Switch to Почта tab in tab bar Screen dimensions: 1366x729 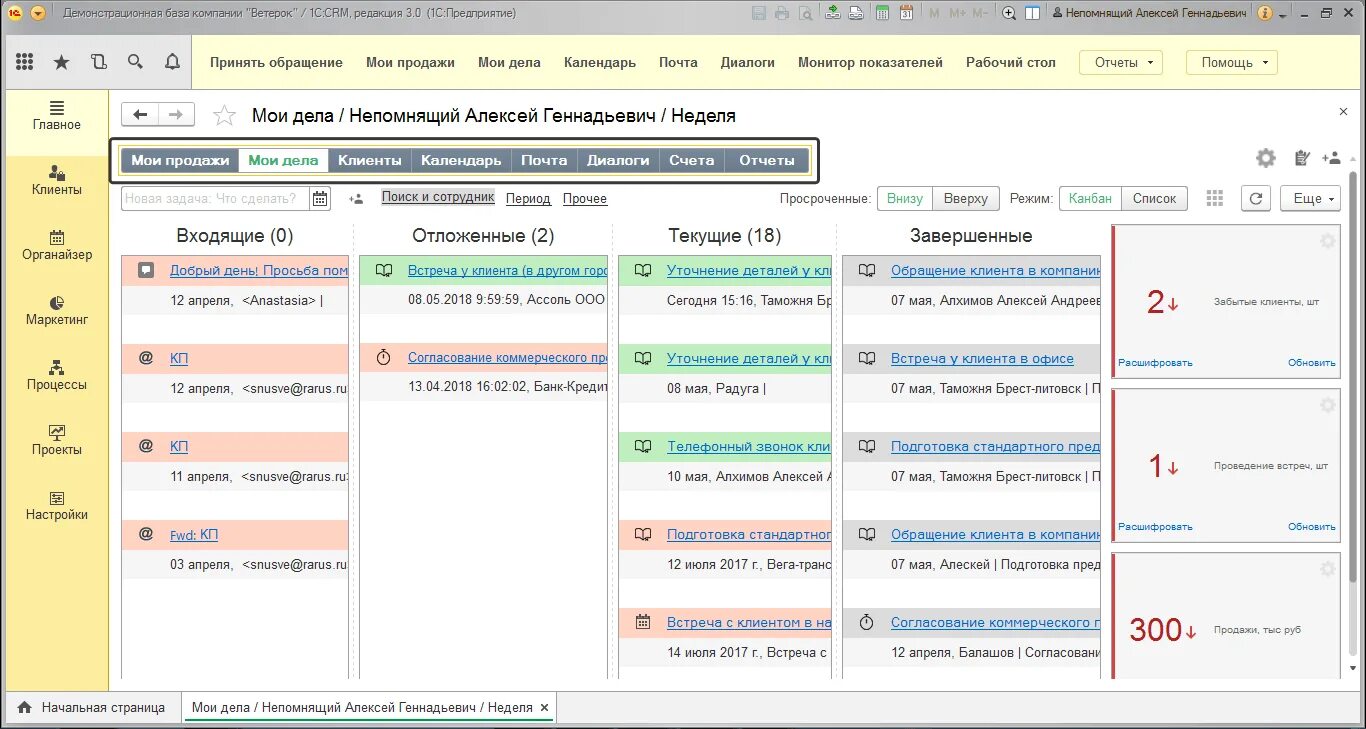544,160
